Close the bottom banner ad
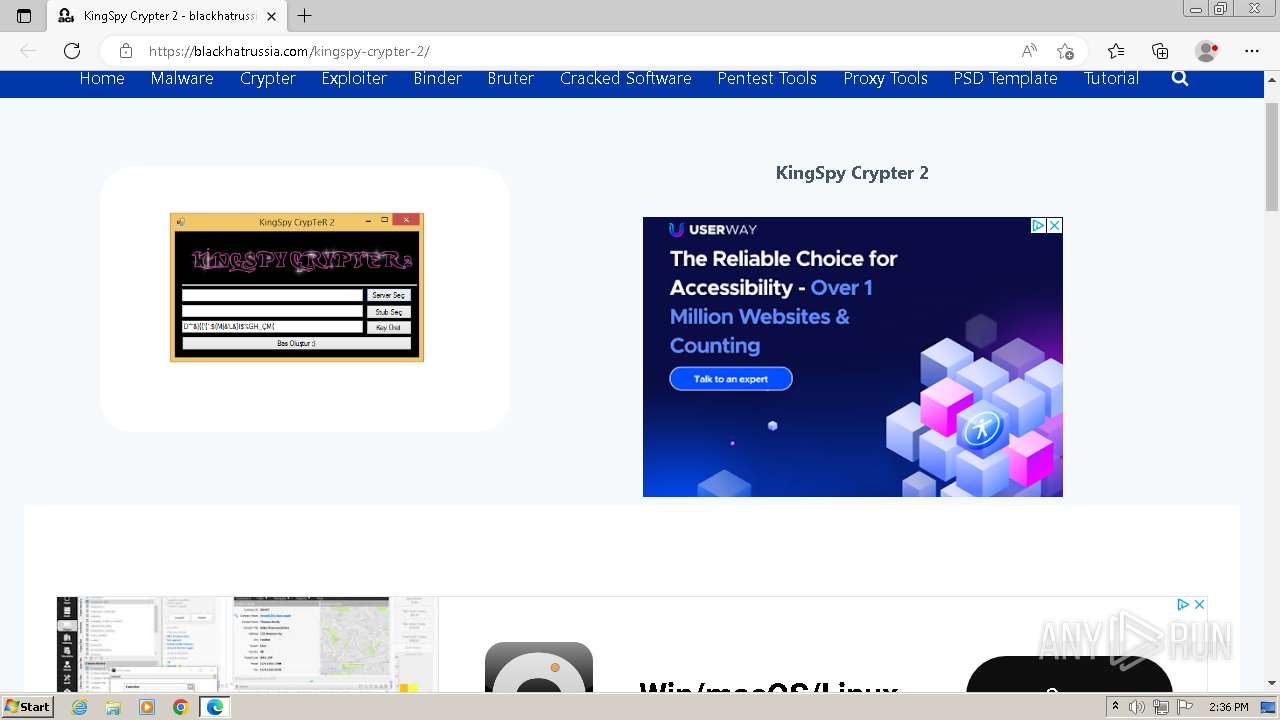1280x720 pixels. coord(1199,604)
